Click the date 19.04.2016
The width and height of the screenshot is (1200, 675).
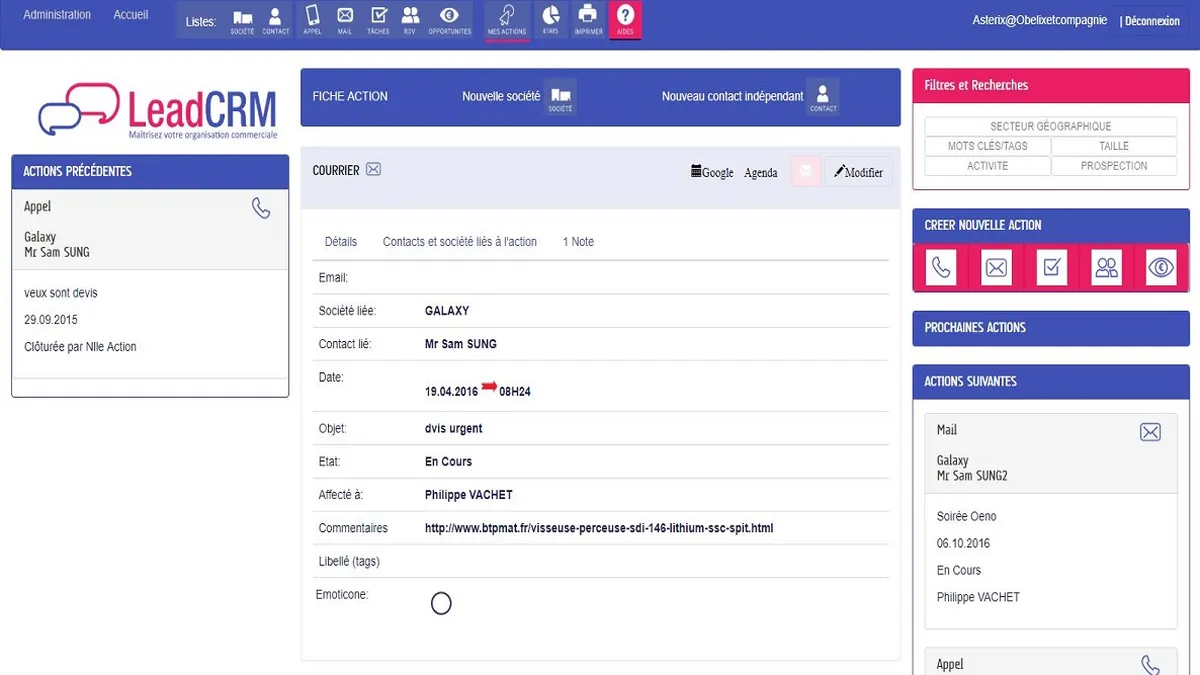(x=451, y=392)
